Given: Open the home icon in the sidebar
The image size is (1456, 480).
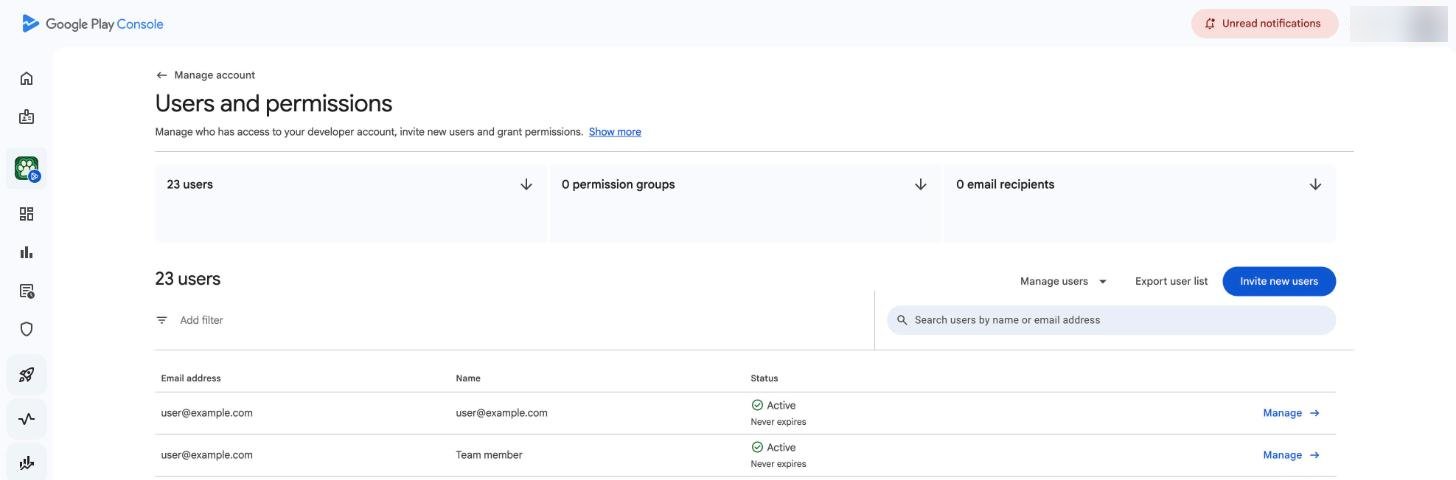Looking at the screenshot, I should click(27, 78).
